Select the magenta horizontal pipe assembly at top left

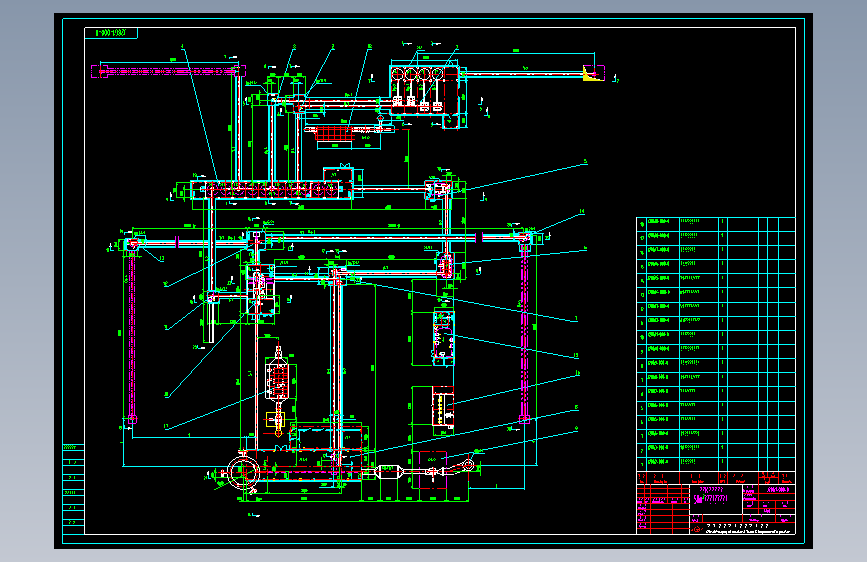pos(168,71)
